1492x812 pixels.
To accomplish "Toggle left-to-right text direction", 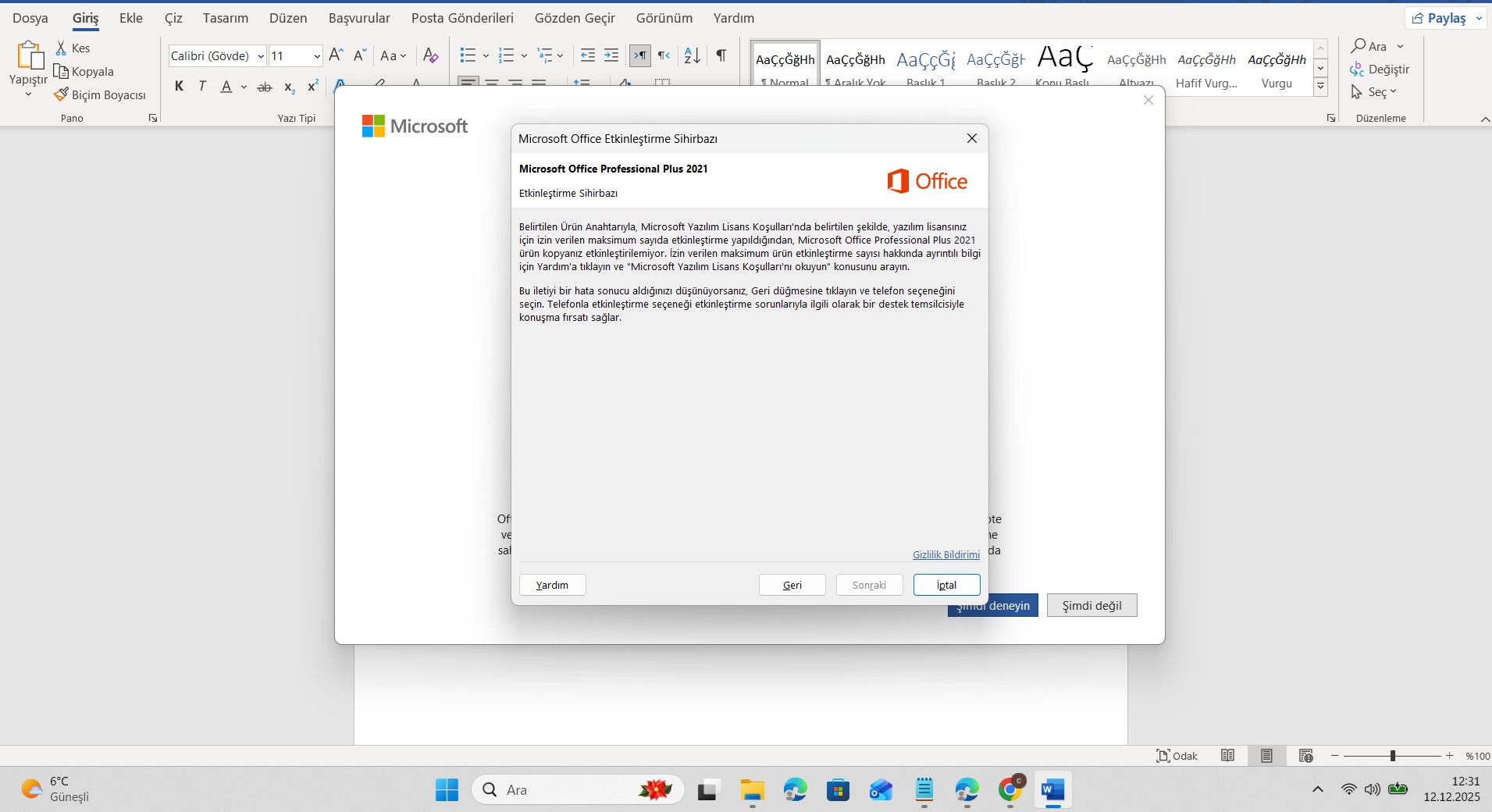I will pyautogui.click(x=640, y=55).
